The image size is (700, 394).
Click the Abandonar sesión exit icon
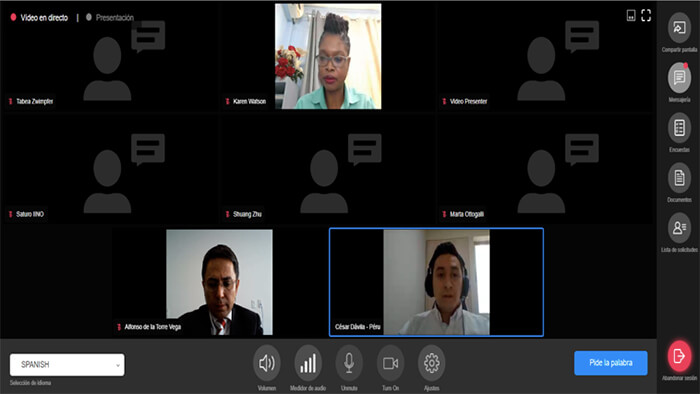tap(679, 356)
